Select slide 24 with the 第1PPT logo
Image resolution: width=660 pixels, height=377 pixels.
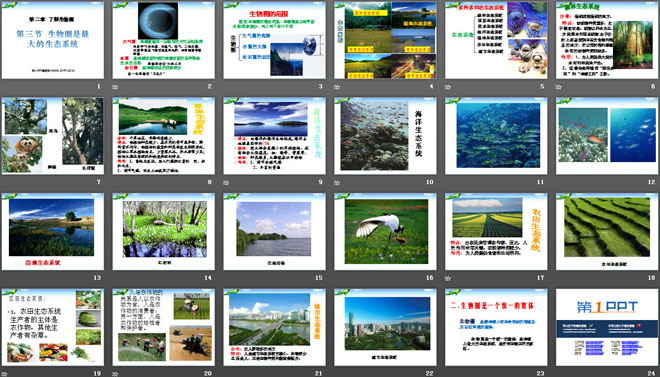tap(607, 327)
